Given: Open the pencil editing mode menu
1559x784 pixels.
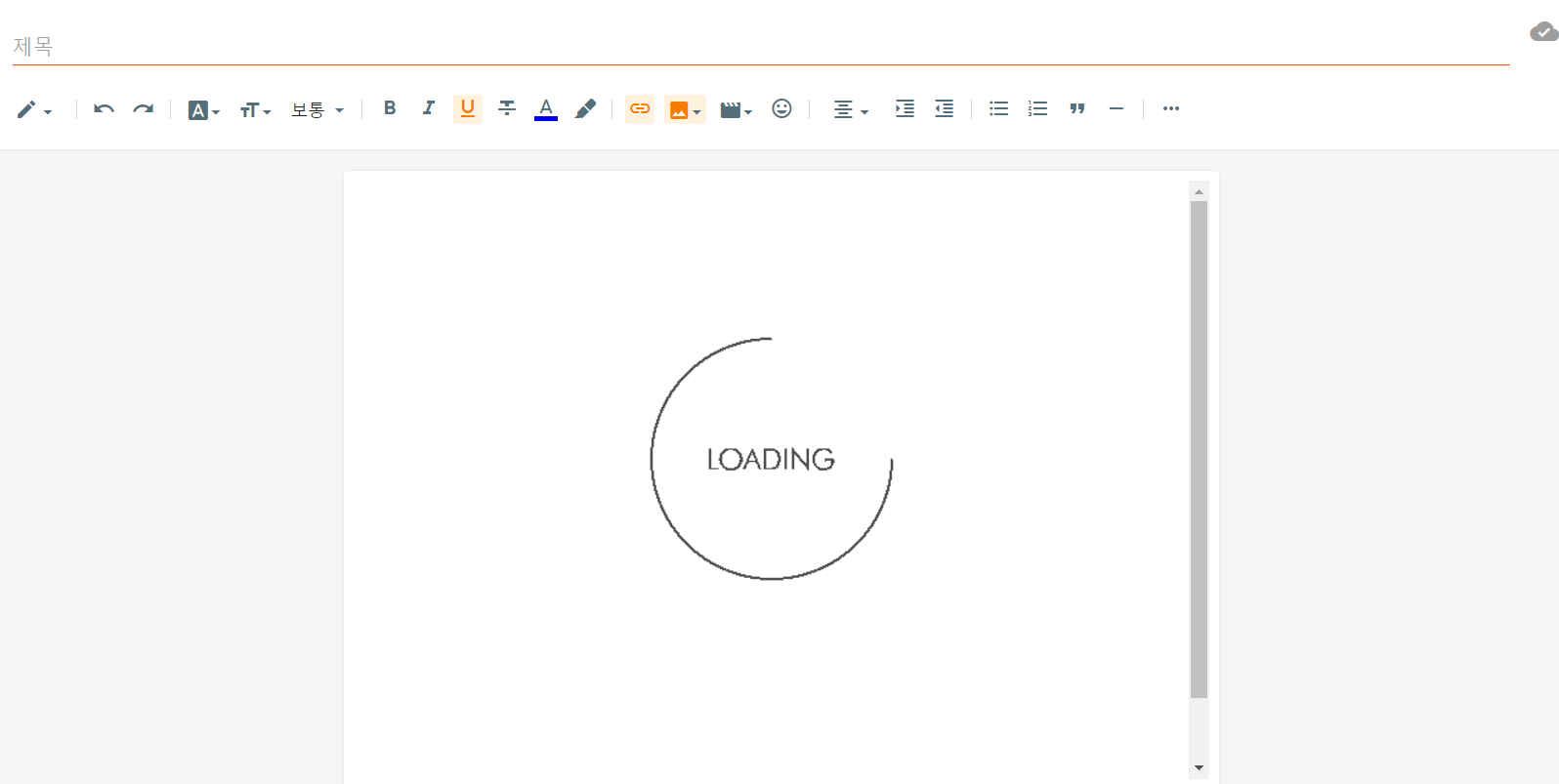Looking at the screenshot, I should pos(34,110).
